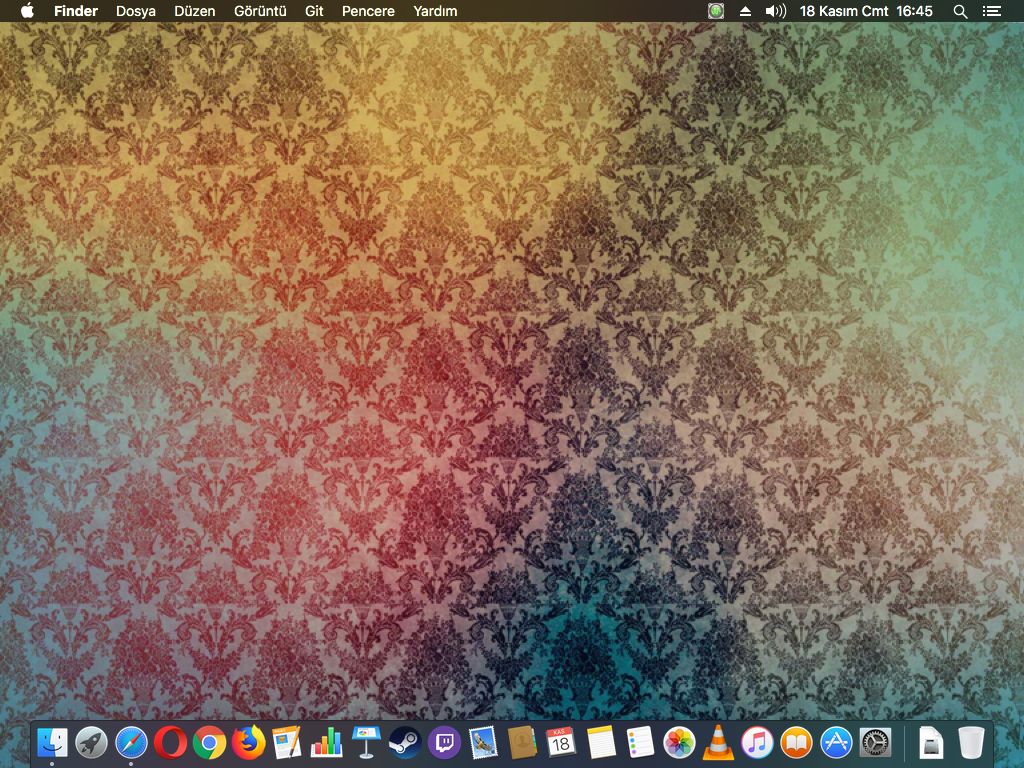
Task: Launch Google Chrome from the dock
Action: [x=209, y=742]
